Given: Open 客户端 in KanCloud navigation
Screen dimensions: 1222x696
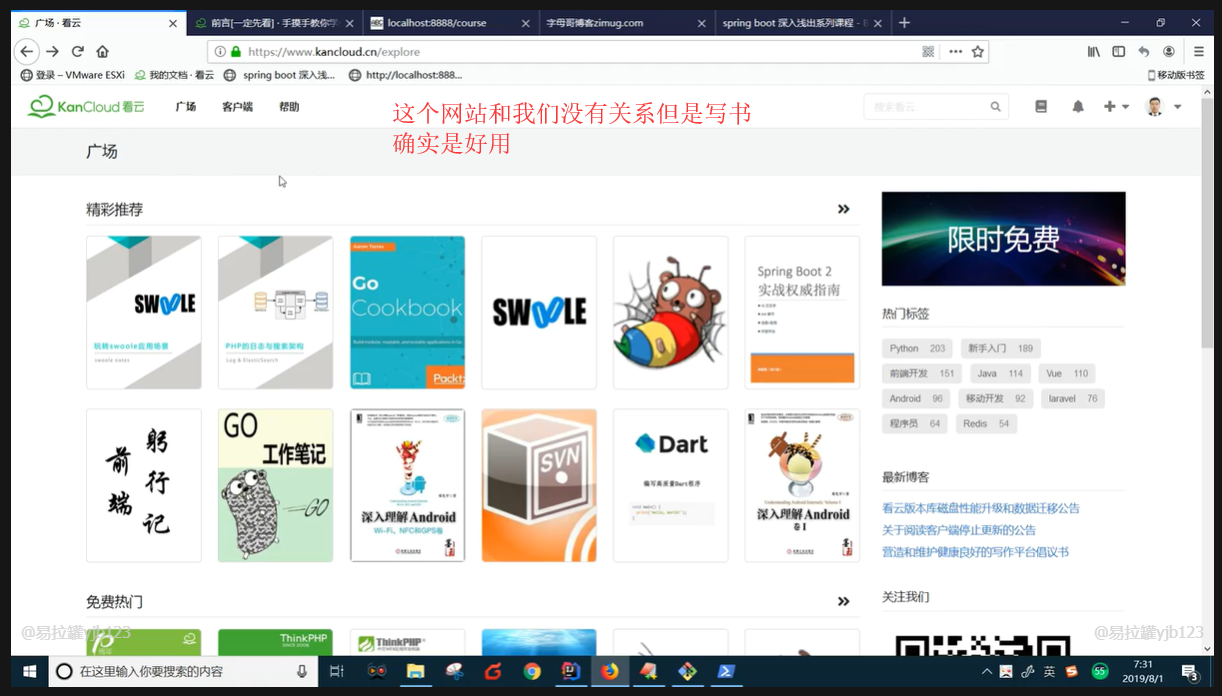Looking at the screenshot, I should tap(237, 107).
